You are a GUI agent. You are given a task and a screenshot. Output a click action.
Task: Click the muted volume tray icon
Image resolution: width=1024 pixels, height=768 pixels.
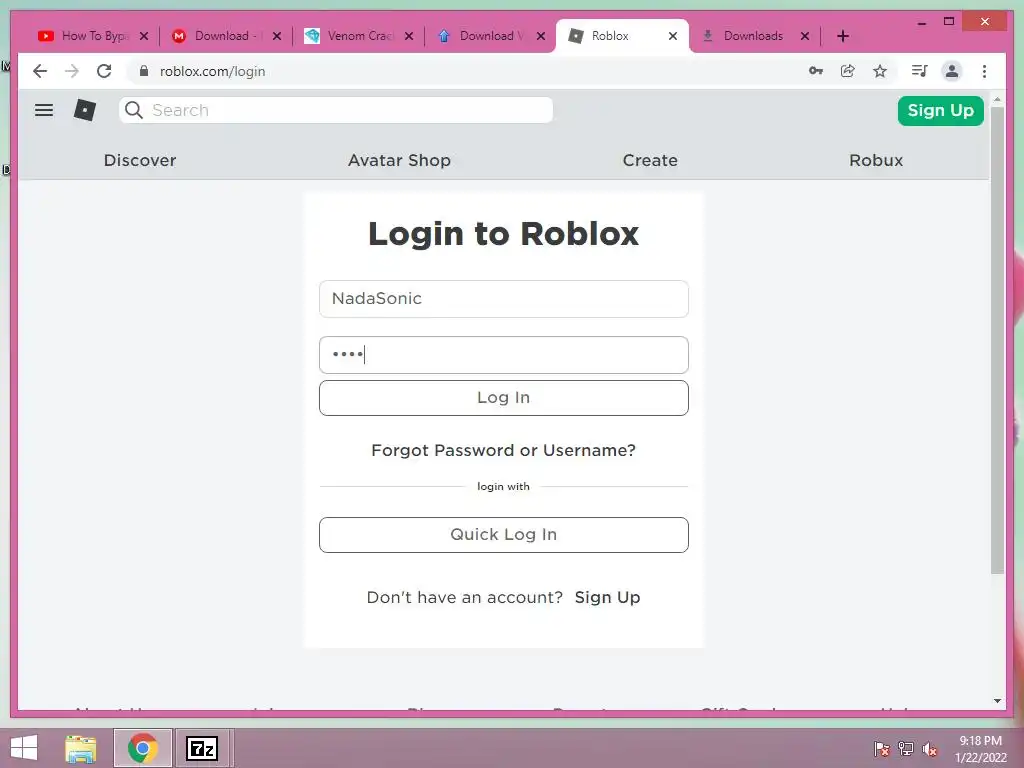929,749
